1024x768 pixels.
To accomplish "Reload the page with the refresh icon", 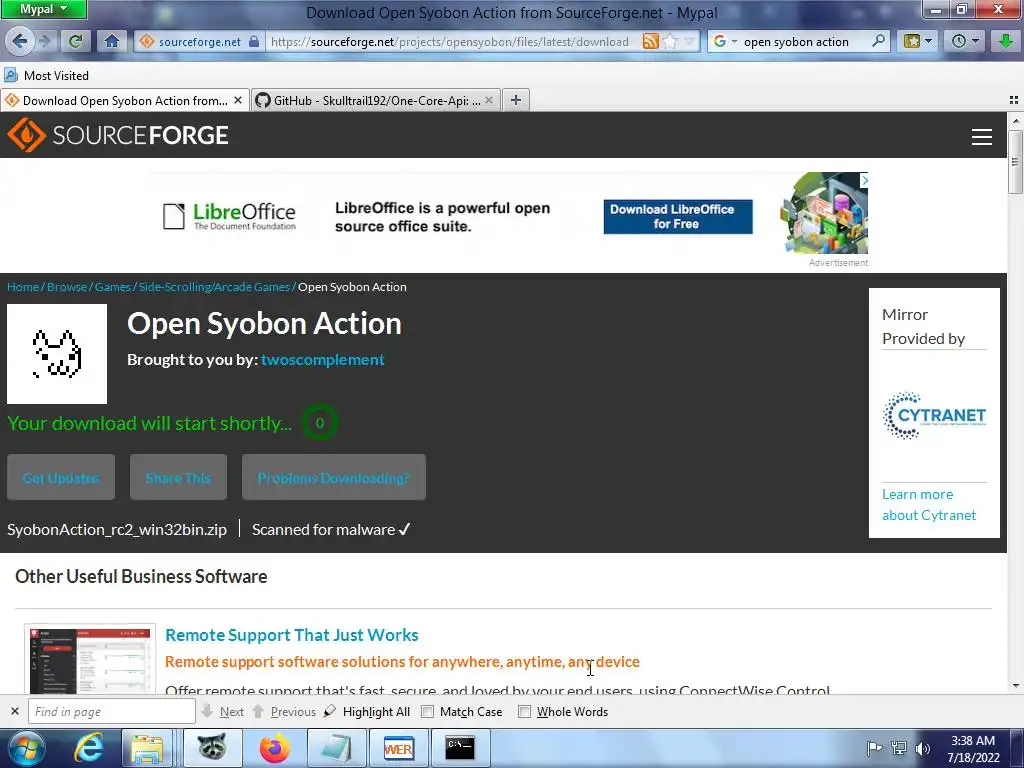I will [75, 42].
